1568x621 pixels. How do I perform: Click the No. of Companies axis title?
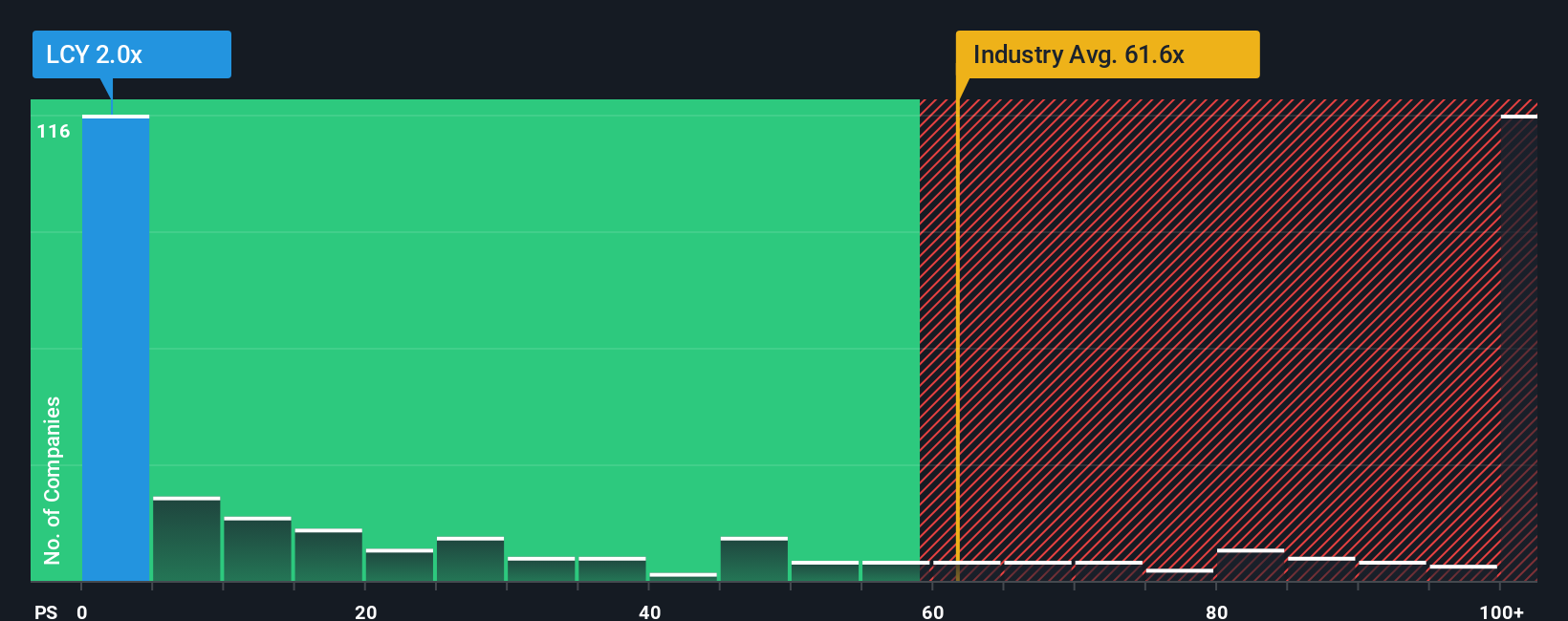click(x=52, y=480)
